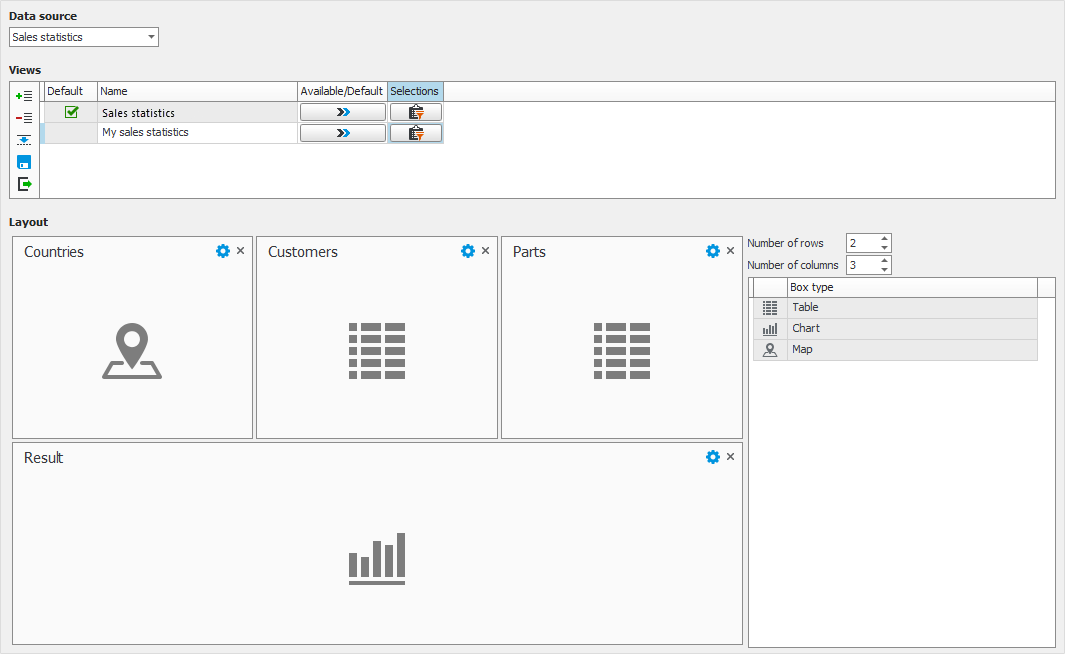Click the insert row below icon
The image size is (1065, 654).
coord(24,140)
